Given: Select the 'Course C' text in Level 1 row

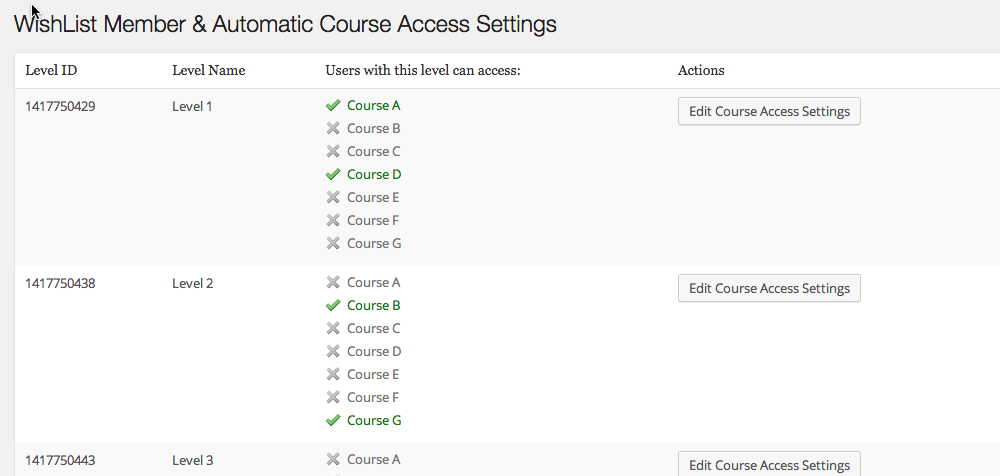Looking at the screenshot, I should pyautogui.click(x=374, y=151).
